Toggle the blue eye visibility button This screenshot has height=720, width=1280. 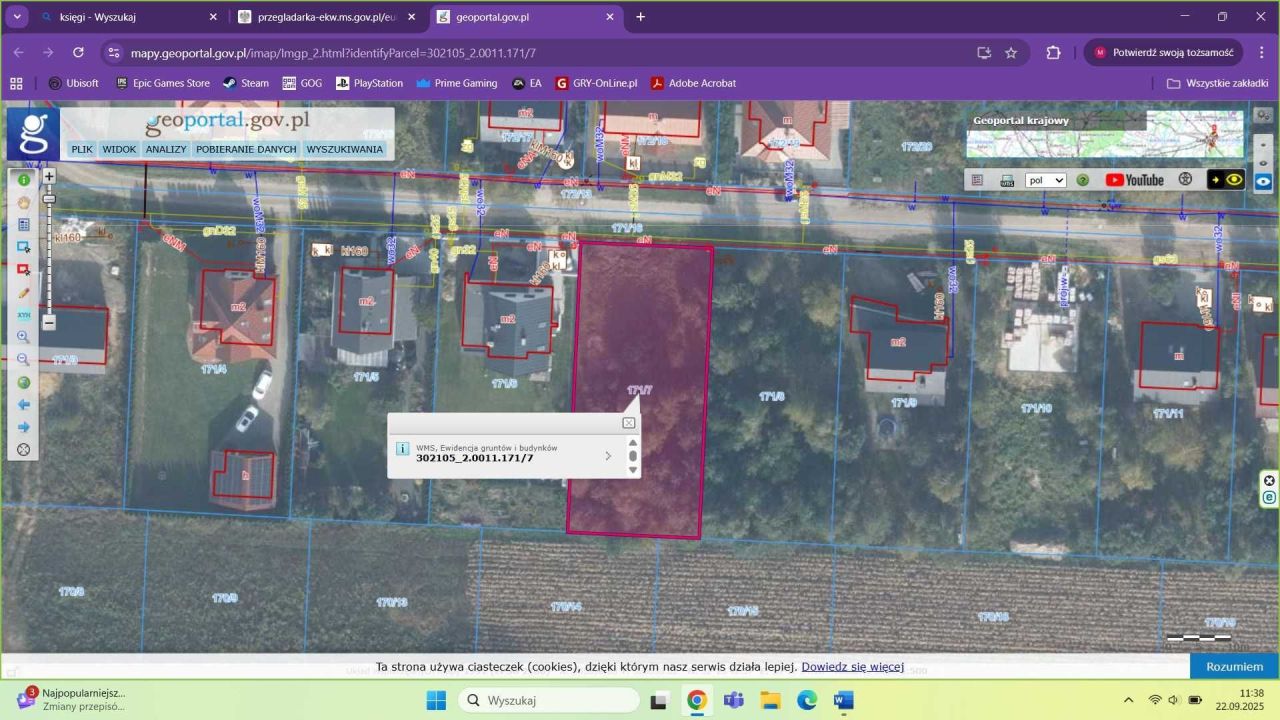click(x=1263, y=182)
